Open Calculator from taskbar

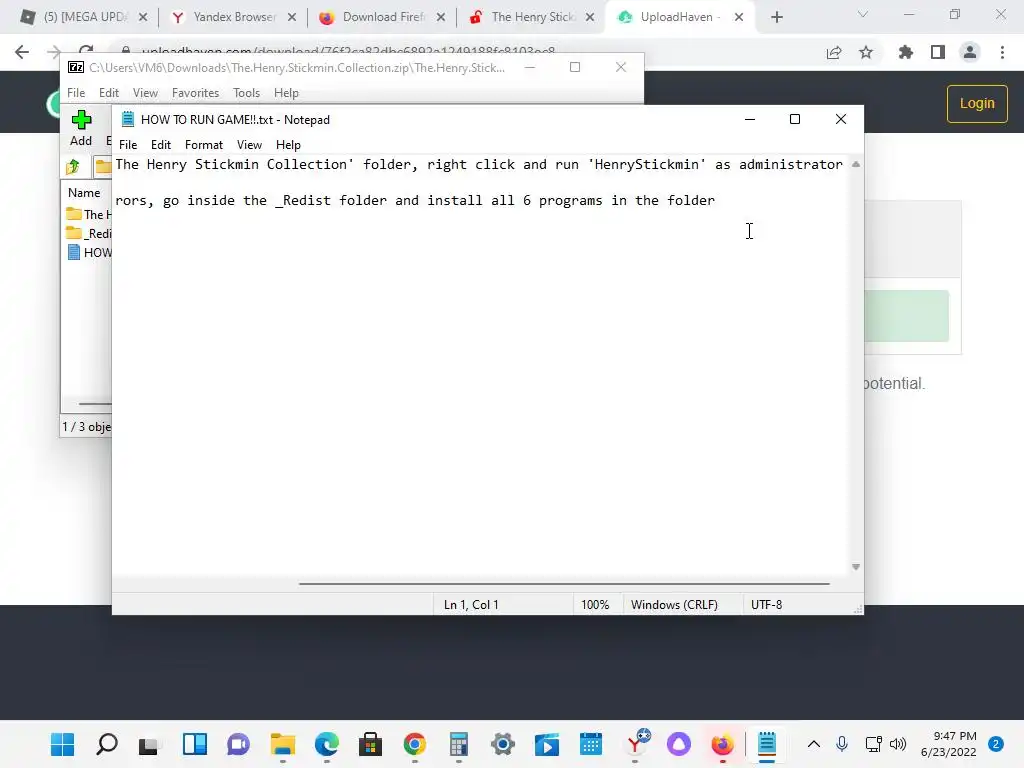(458, 744)
